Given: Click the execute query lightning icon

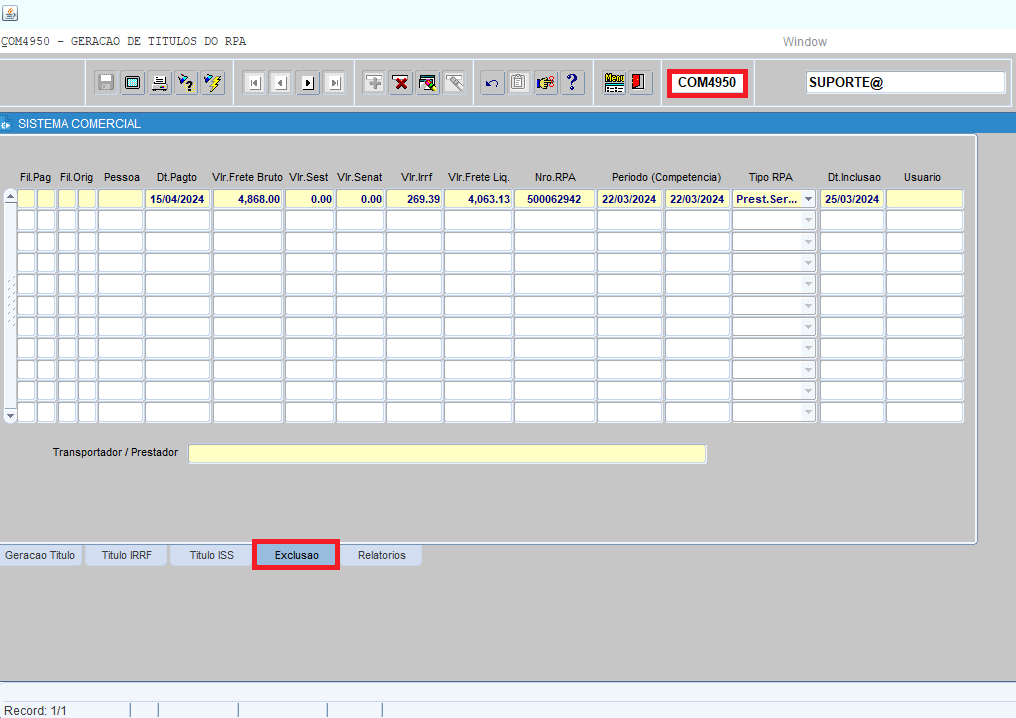Looking at the screenshot, I should (x=213, y=83).
